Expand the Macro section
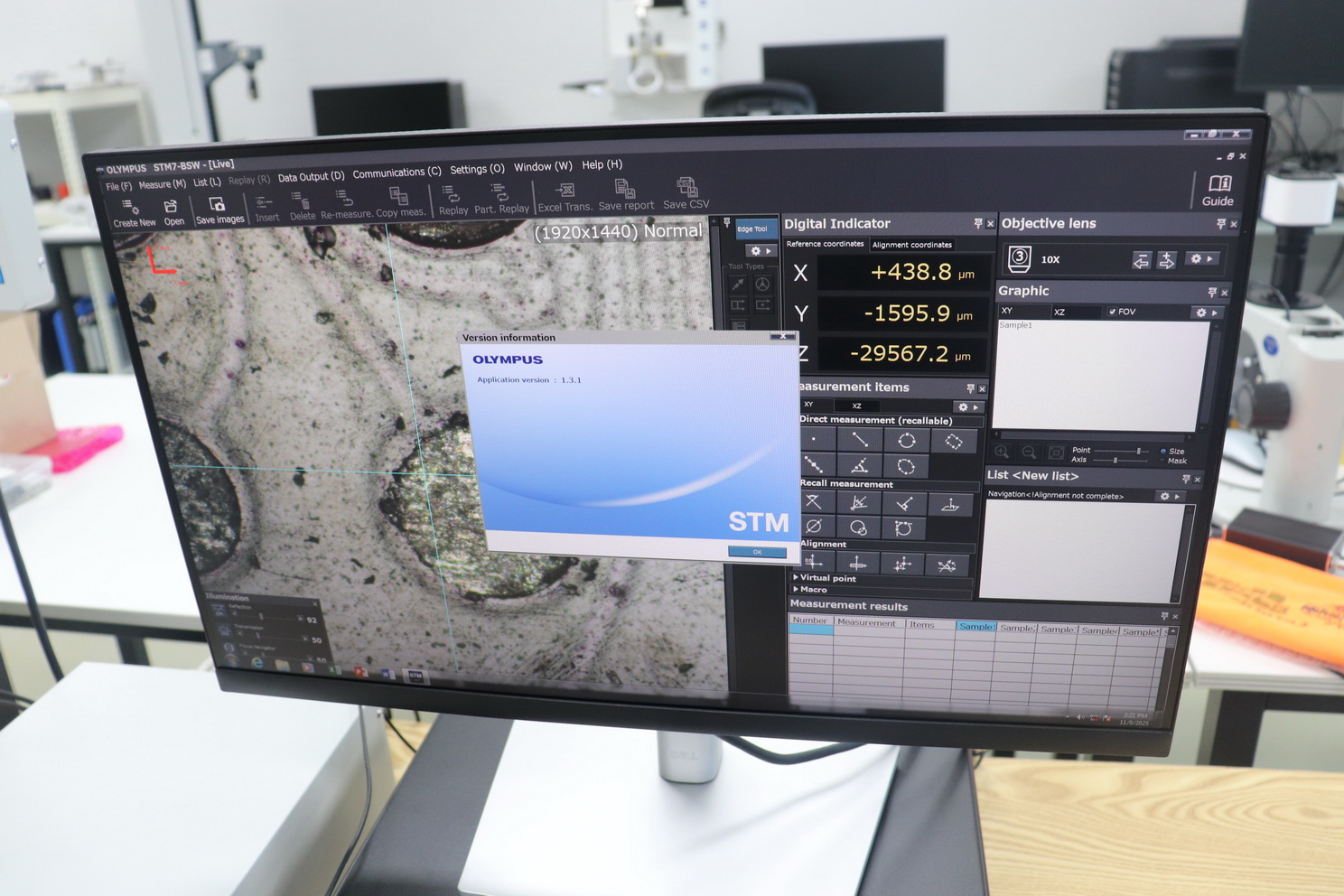The image size is (1344, 896). tap(796, 589)
